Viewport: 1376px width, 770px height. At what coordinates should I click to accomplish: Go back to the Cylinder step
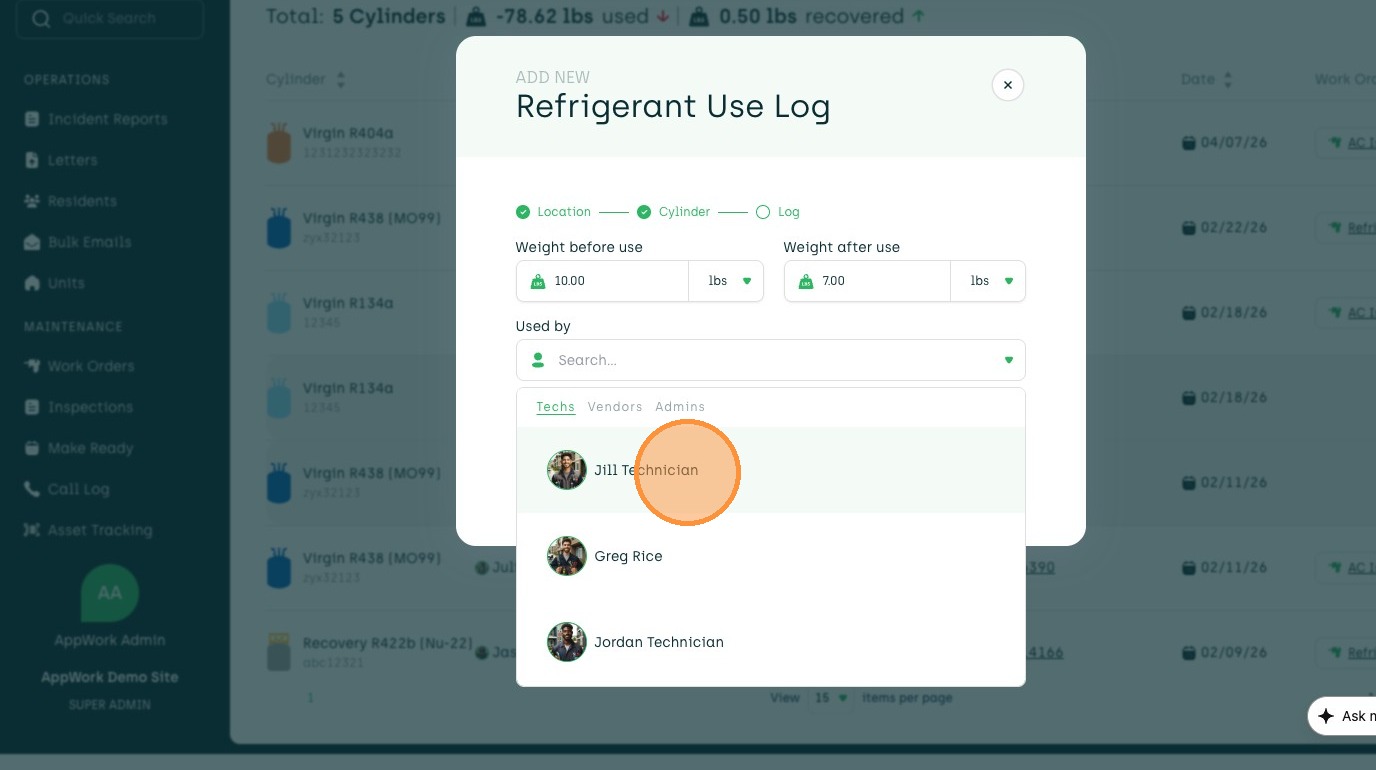pyautogui.click(x=674, y=212)
